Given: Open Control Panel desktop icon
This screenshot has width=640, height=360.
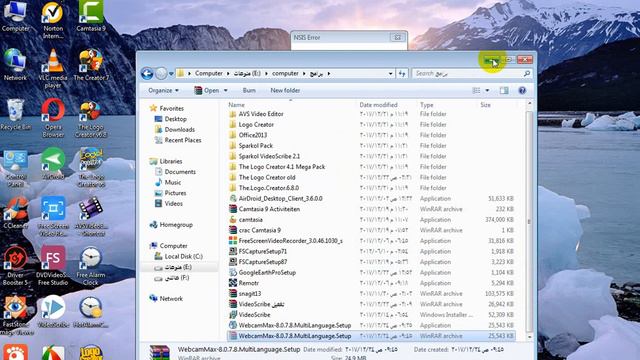Looking at the screenshot, I should click(15, 169).
